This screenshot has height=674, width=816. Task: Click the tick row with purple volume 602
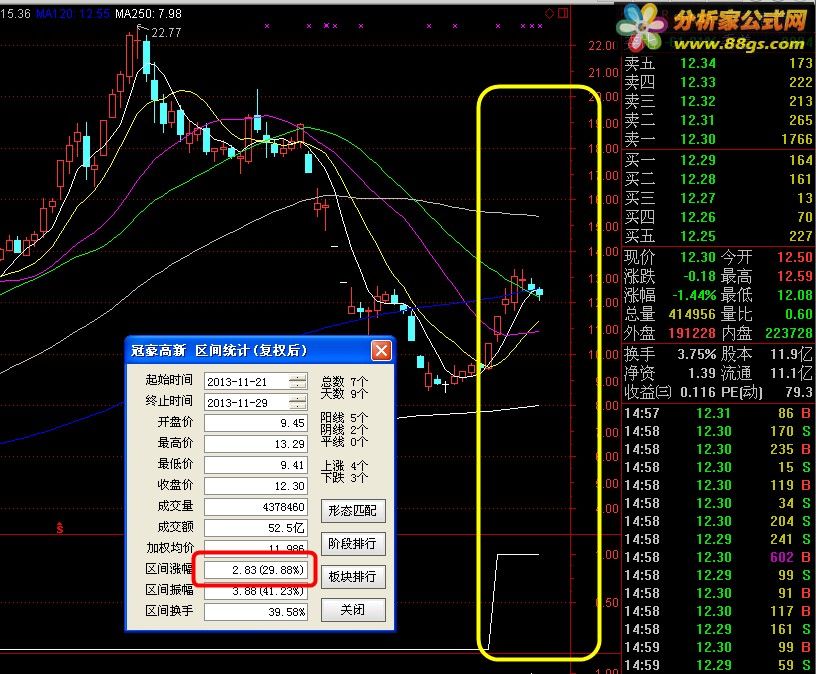point(718,557)
